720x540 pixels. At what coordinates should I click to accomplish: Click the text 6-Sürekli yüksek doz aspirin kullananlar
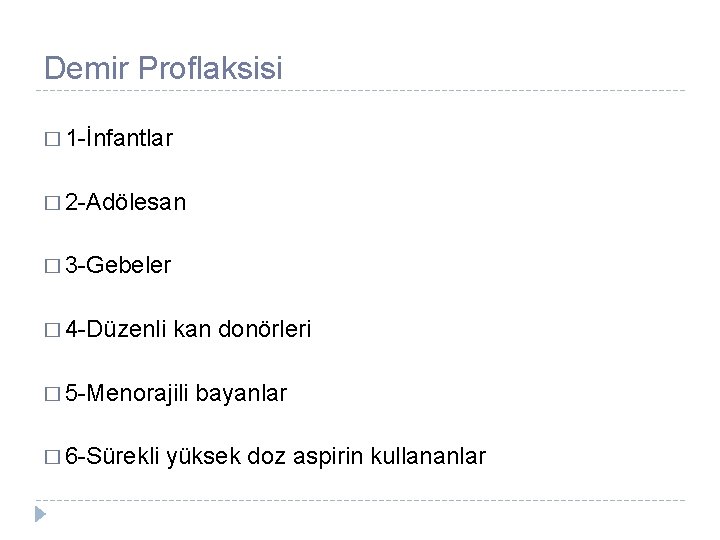[x=276, y=456]
